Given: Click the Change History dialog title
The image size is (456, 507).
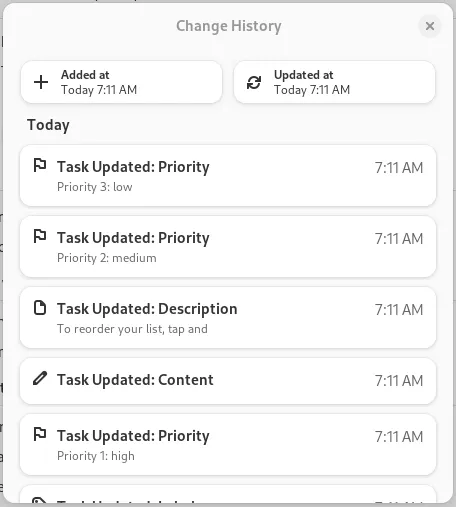Looking at the screenshot, I should tap(229, 26).
